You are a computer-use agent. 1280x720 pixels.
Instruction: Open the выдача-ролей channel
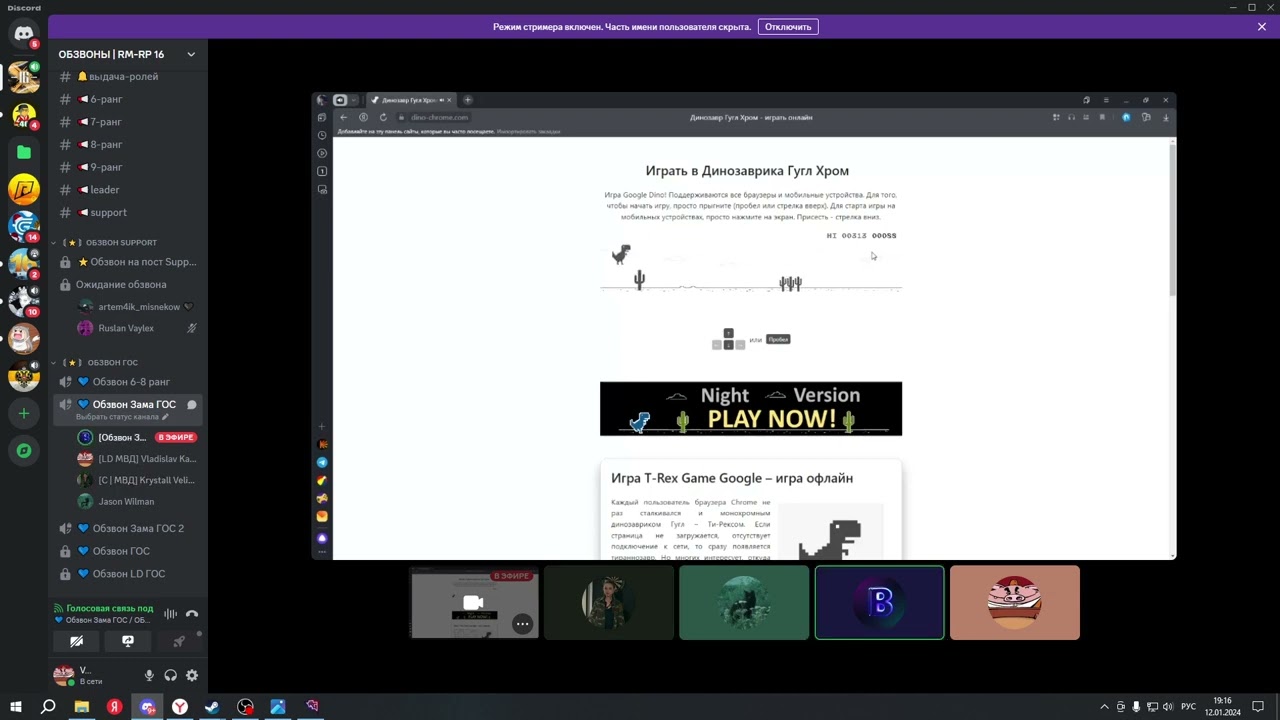pos(127,77)
